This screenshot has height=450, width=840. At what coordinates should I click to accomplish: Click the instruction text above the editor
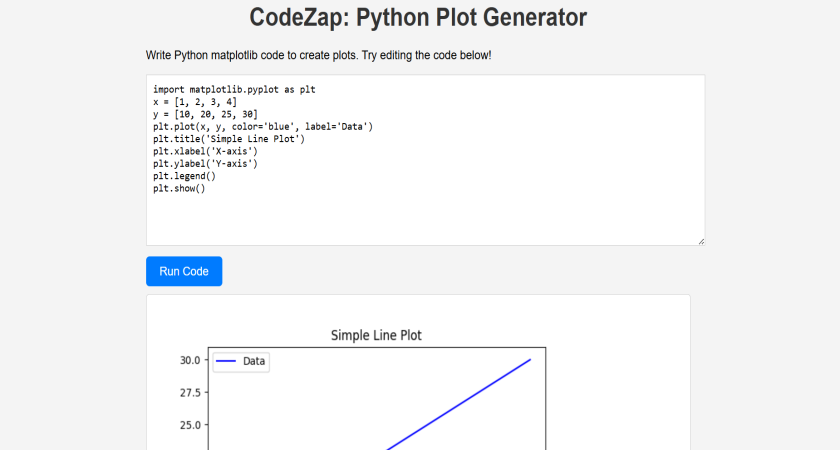pos(318,55)
